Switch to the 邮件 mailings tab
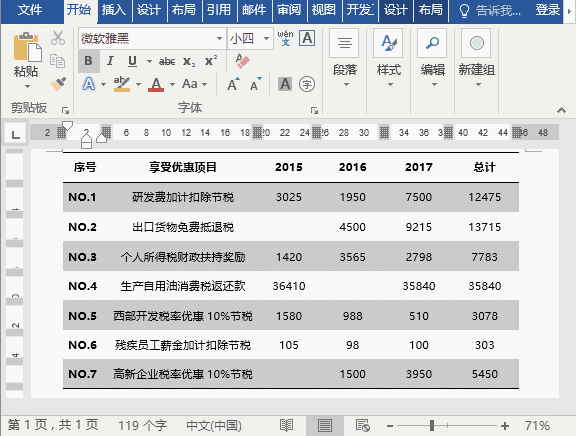The image size is (576, 436). point(254,10)
